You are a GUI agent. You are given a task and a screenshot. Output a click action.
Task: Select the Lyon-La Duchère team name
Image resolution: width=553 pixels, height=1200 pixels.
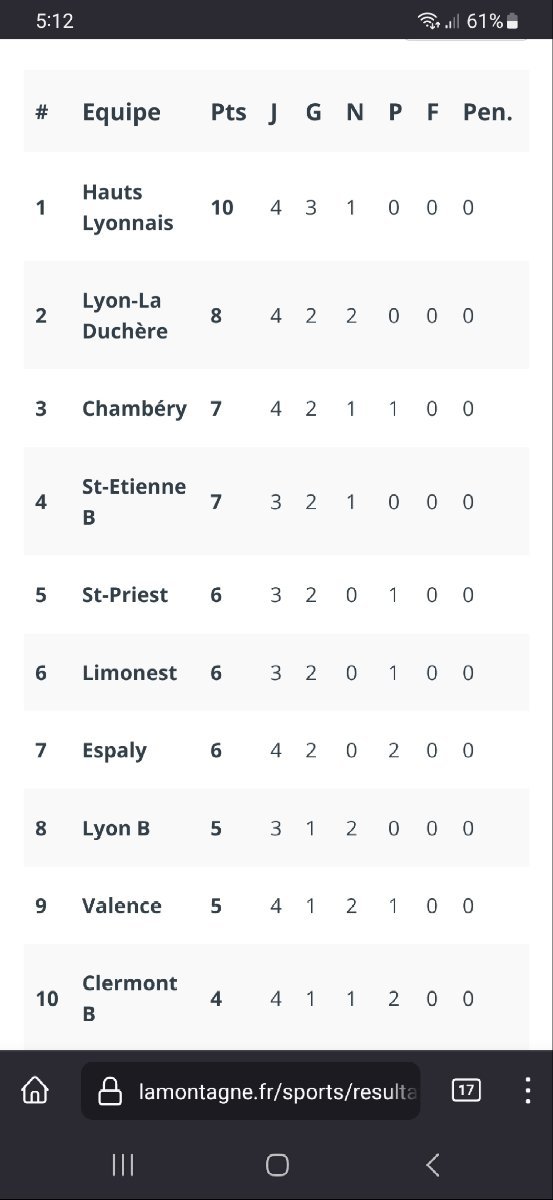(x=125, y=316)
